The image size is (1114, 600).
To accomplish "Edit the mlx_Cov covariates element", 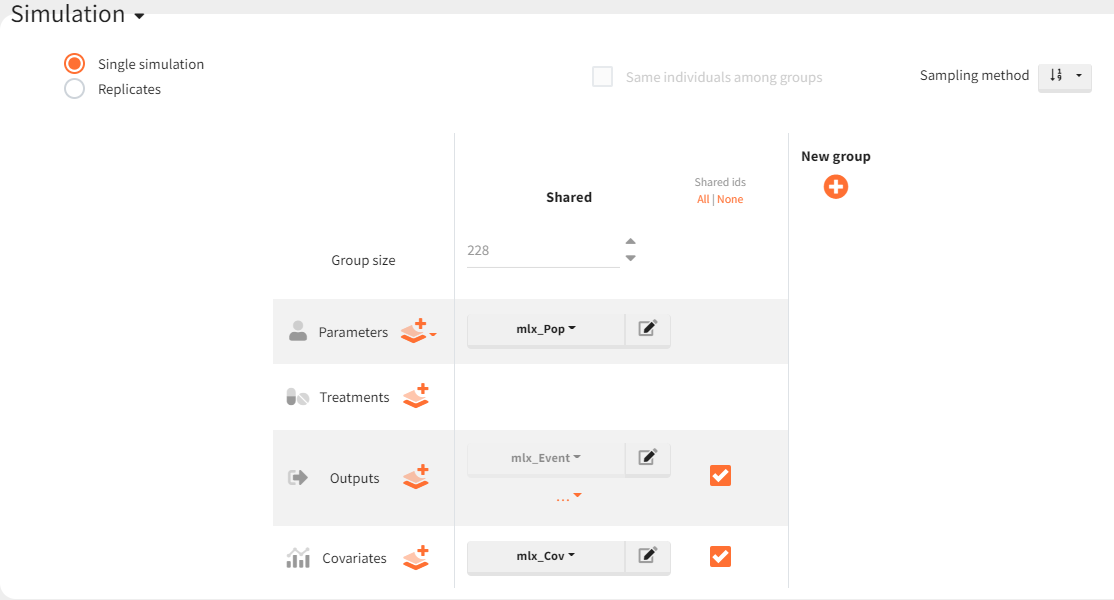I will click(x=648, y=556).
